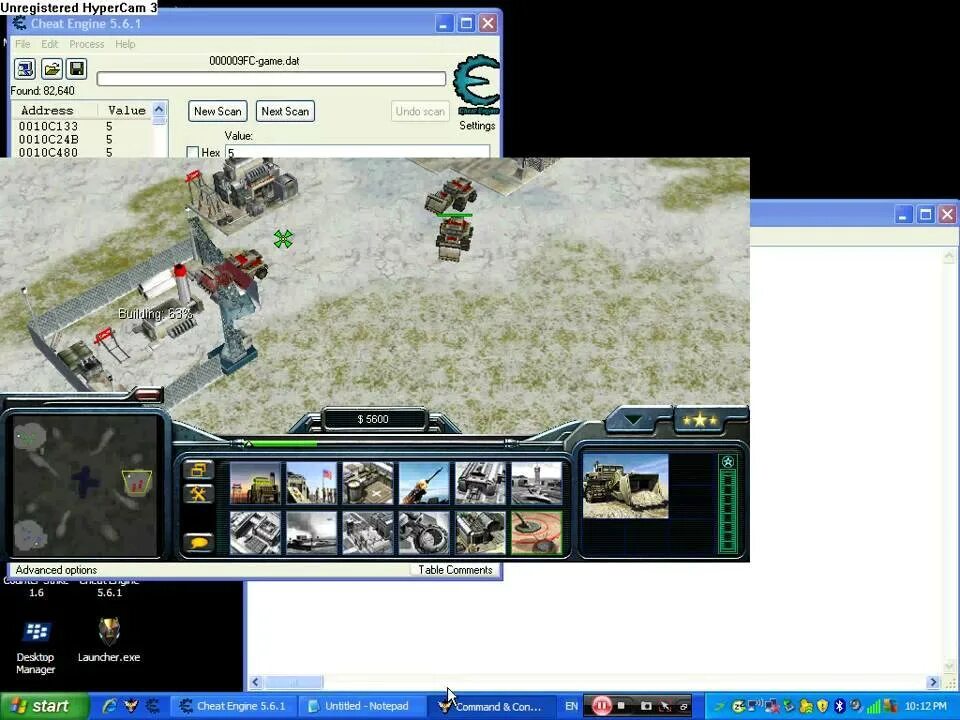Click the game minimap radar
Screen dimensions: 960x720
(x=84, y=486)
